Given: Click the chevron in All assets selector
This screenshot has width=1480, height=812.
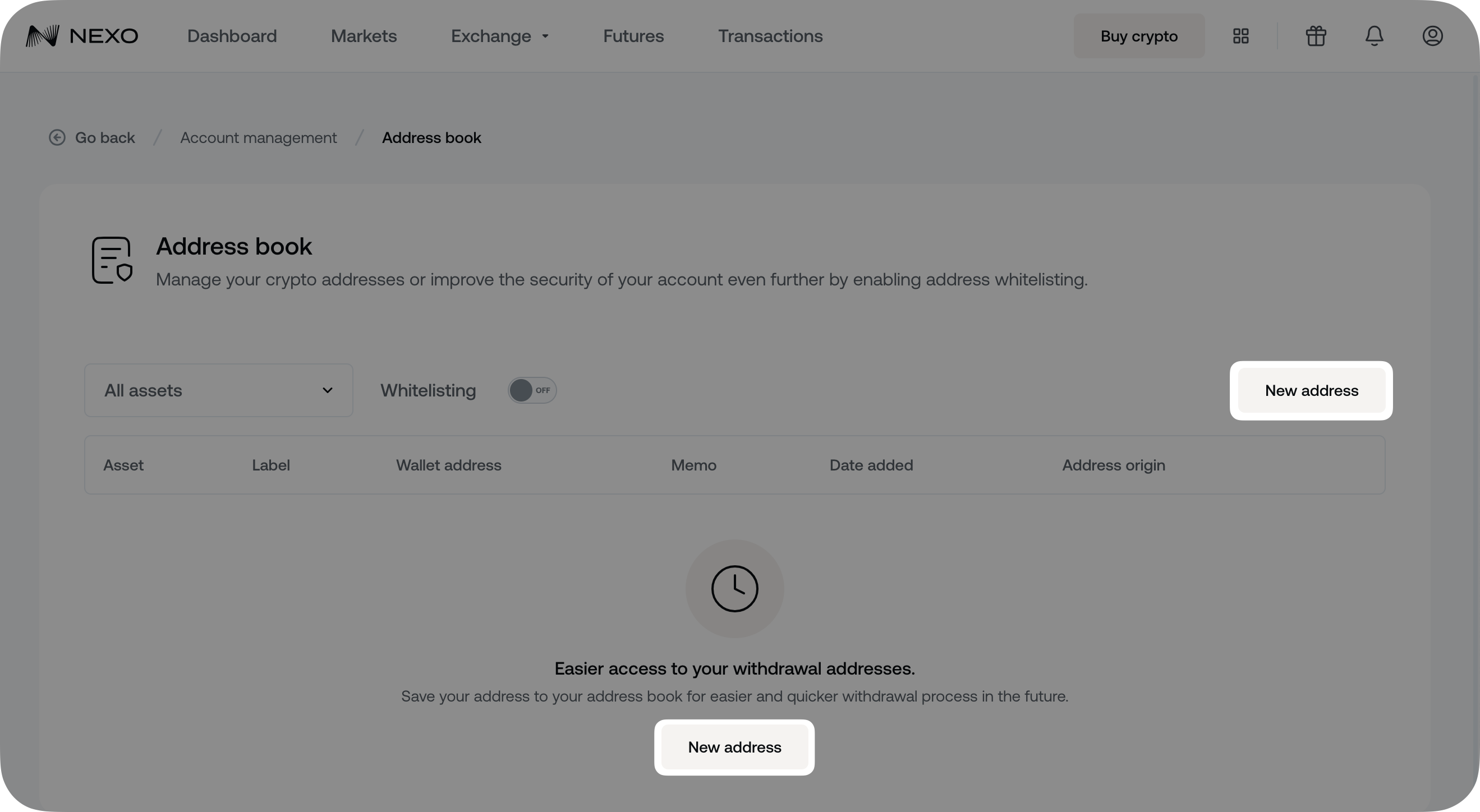Looking at the screenshot, I should click(328, 390).
